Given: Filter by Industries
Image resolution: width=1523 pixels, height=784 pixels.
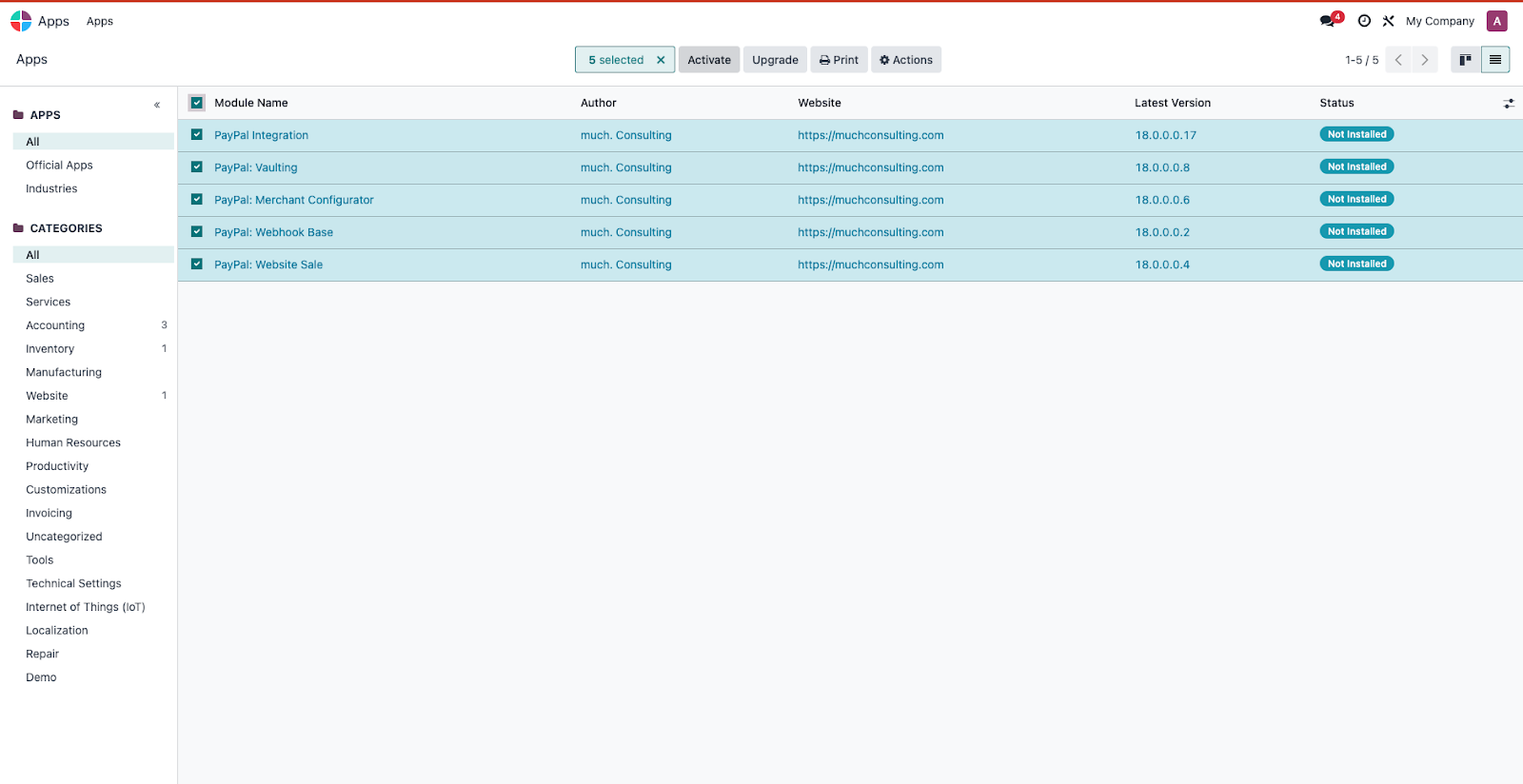Looking at the screenshot, I should point(93,188).
